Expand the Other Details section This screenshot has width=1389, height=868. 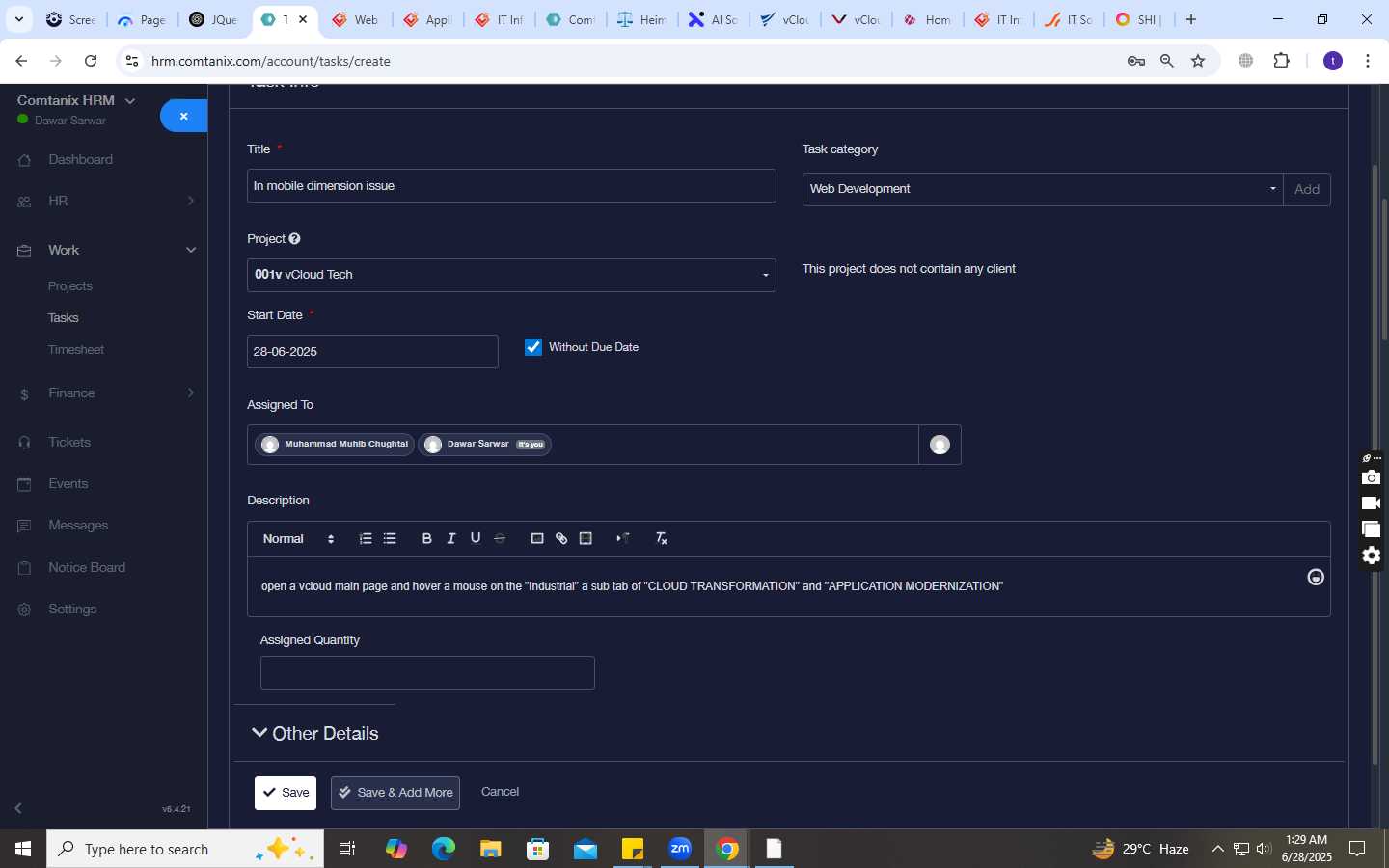(314, 733)
